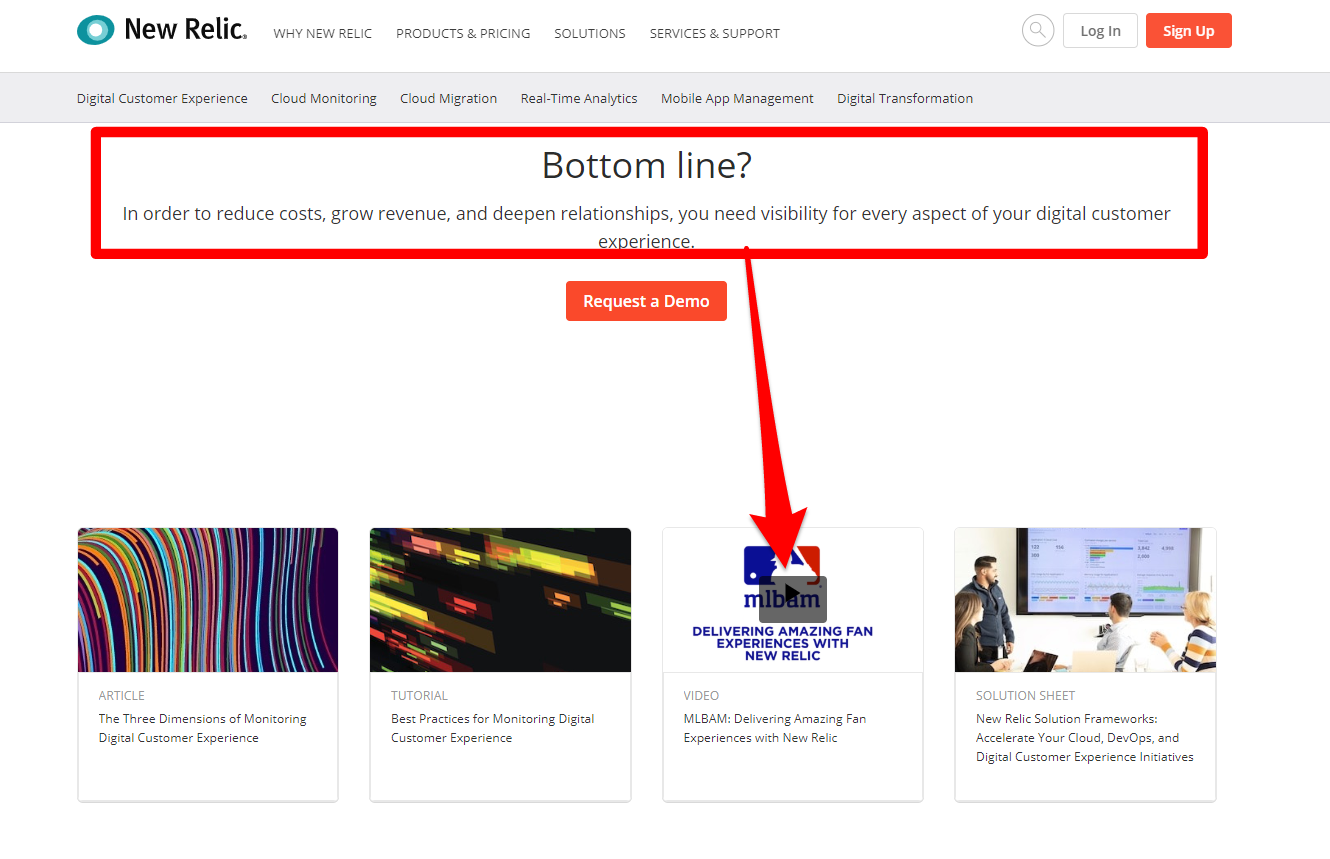Screen dimensions: 1330x859
Task: Click the New Relic logo
Action: coord(162,30)
